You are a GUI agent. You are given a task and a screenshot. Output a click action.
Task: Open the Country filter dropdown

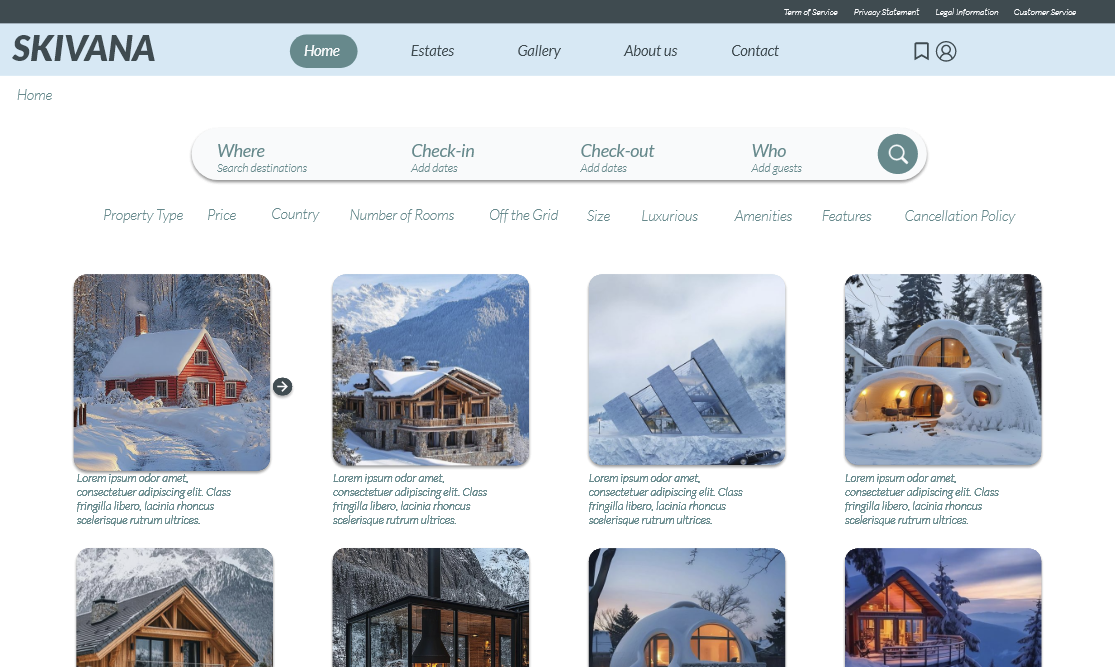pyautogui.click(x=295, y=215)
